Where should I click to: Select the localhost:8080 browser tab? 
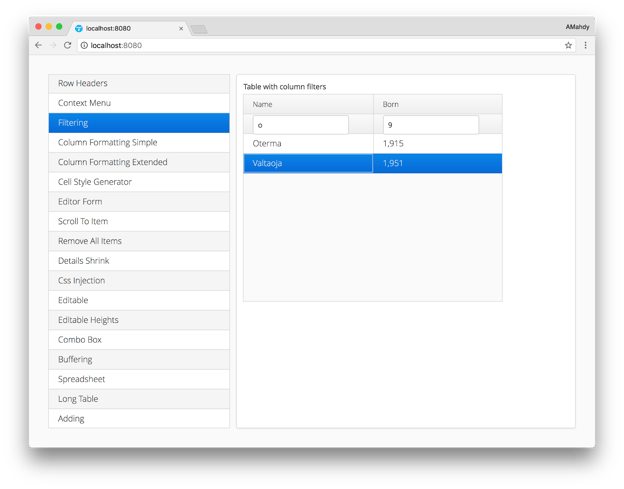[x=129, y=28]
